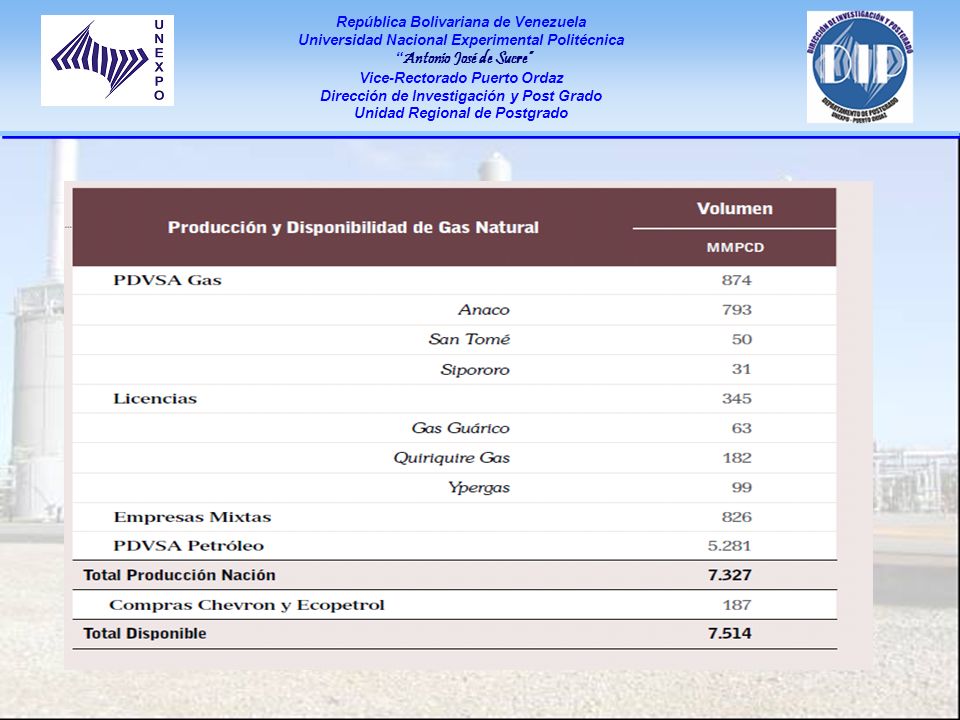Select the Total Disponible value 7.514

(x=729, y=634)
